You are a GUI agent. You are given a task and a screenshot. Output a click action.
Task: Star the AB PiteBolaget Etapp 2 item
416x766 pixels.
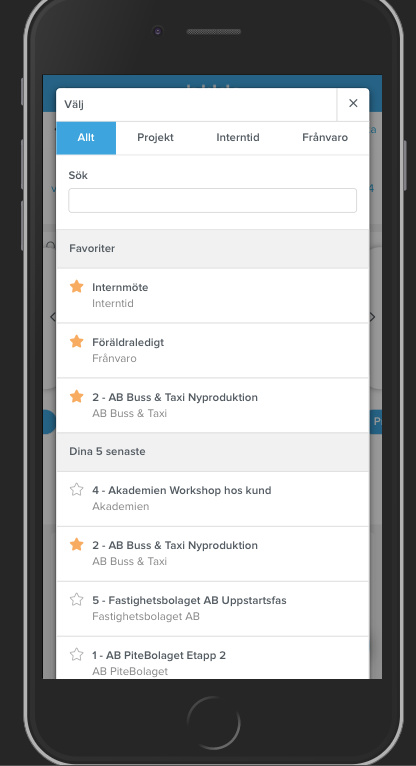tap(76, 654)
